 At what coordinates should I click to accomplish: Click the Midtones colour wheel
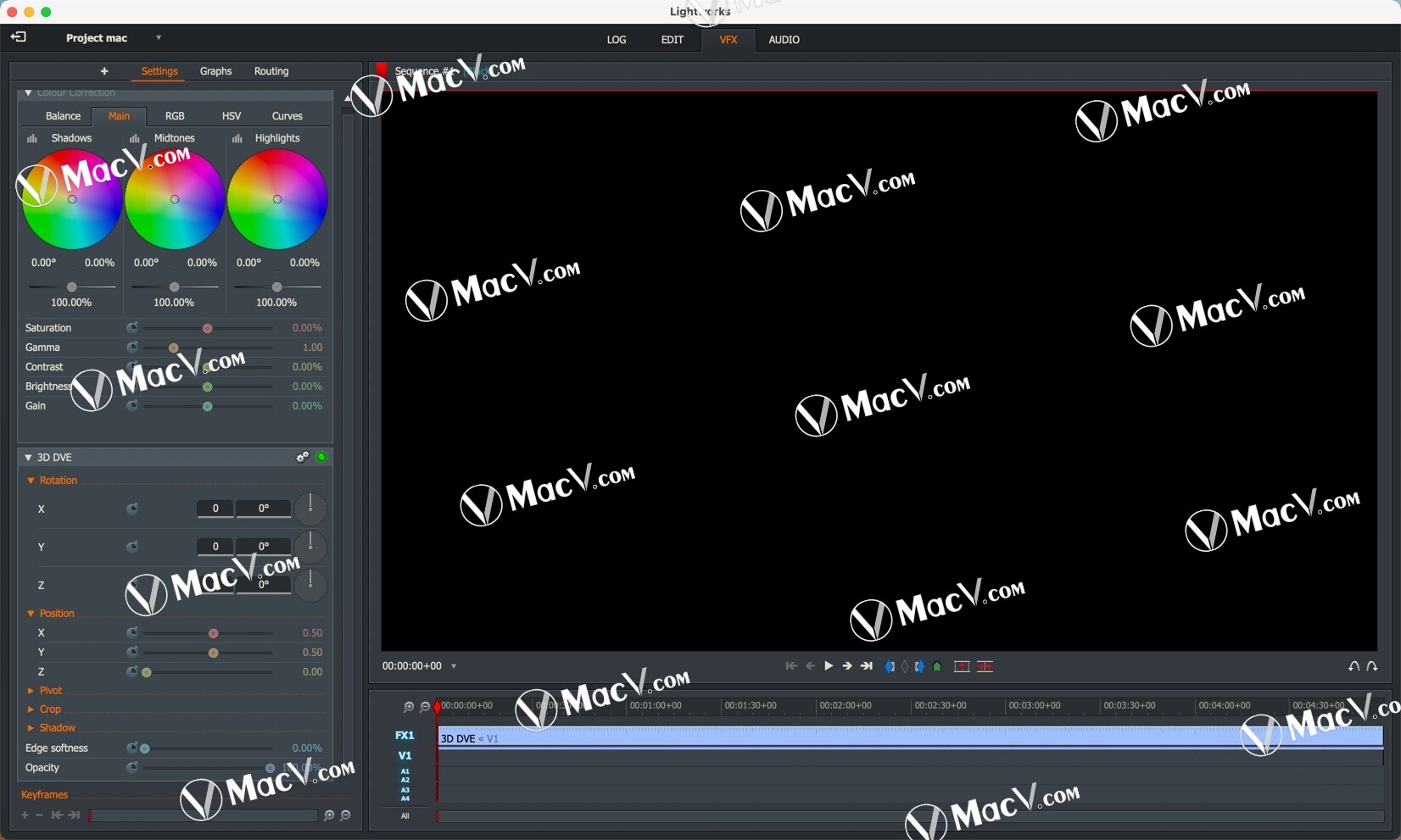point(175,199)
